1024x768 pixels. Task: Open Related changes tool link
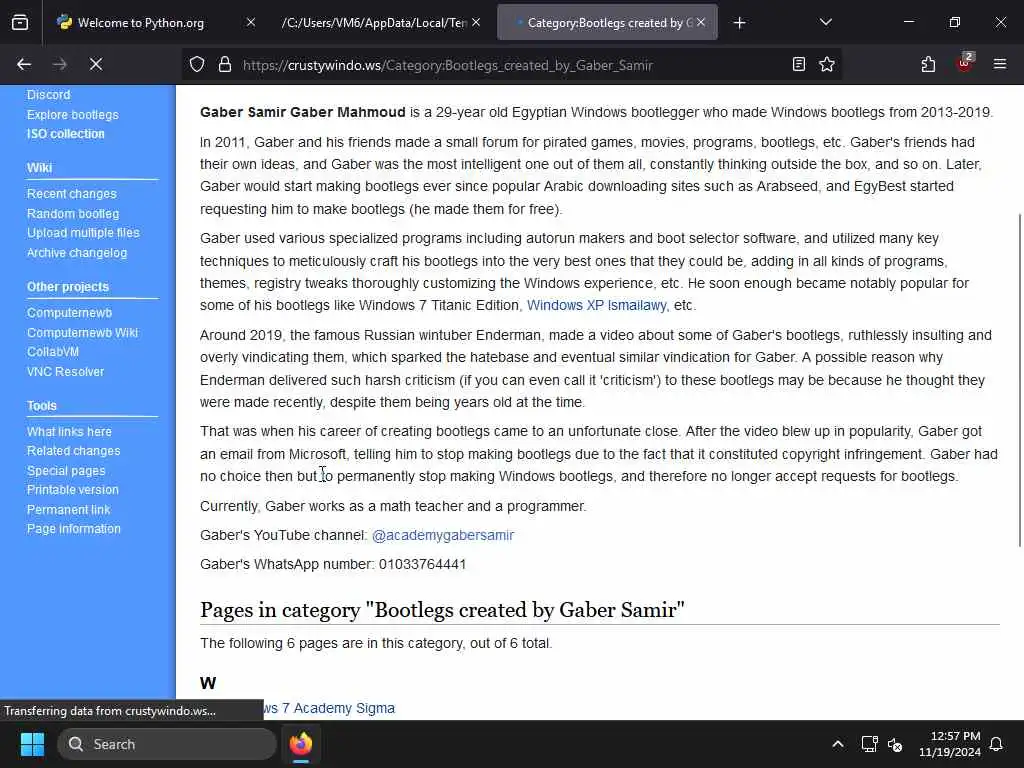pyautogui.click(x=73, y=451)
